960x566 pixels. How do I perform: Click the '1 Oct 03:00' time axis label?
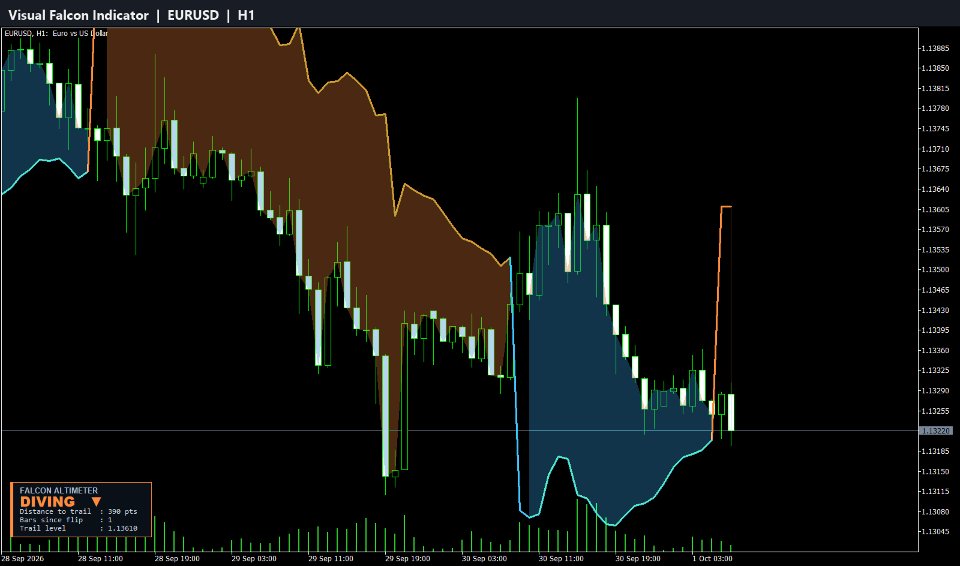click(713, 559)
